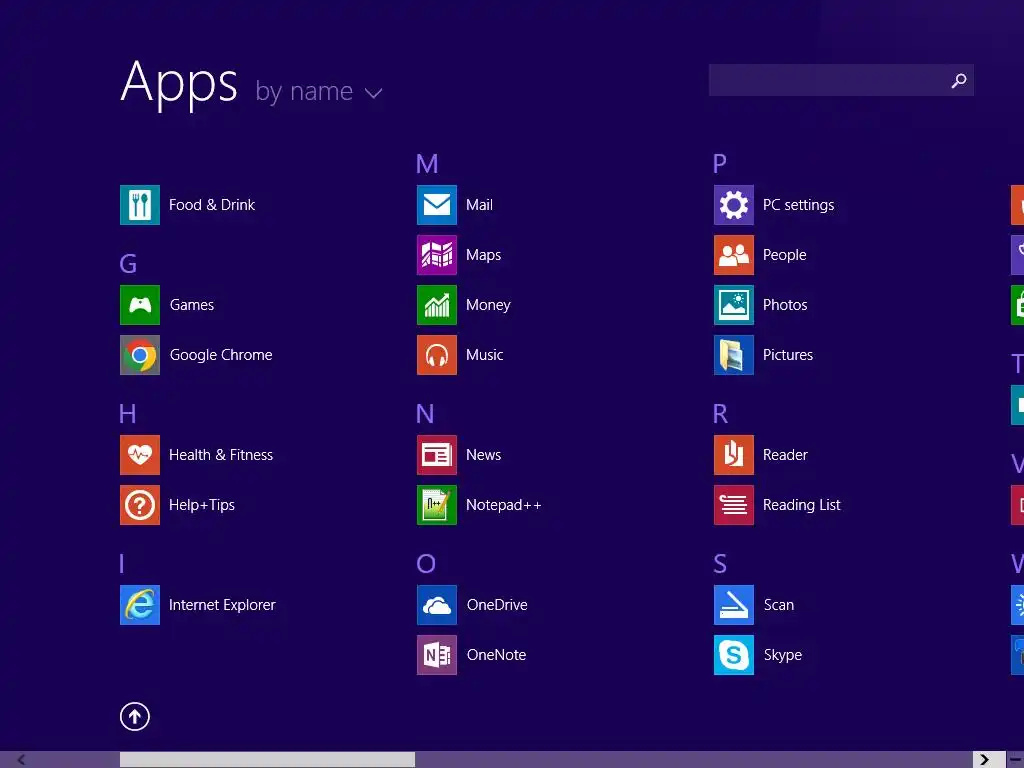Click the scrollbar right arrow

pos(984,760)
